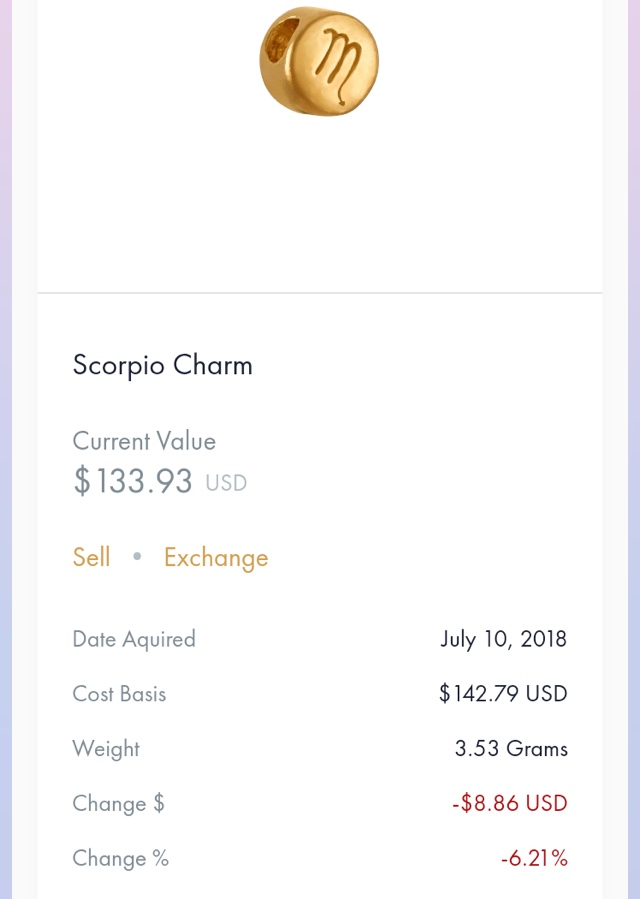Click the Change $ label
This screenshot has width=640, height=899.
coord(118,804)
